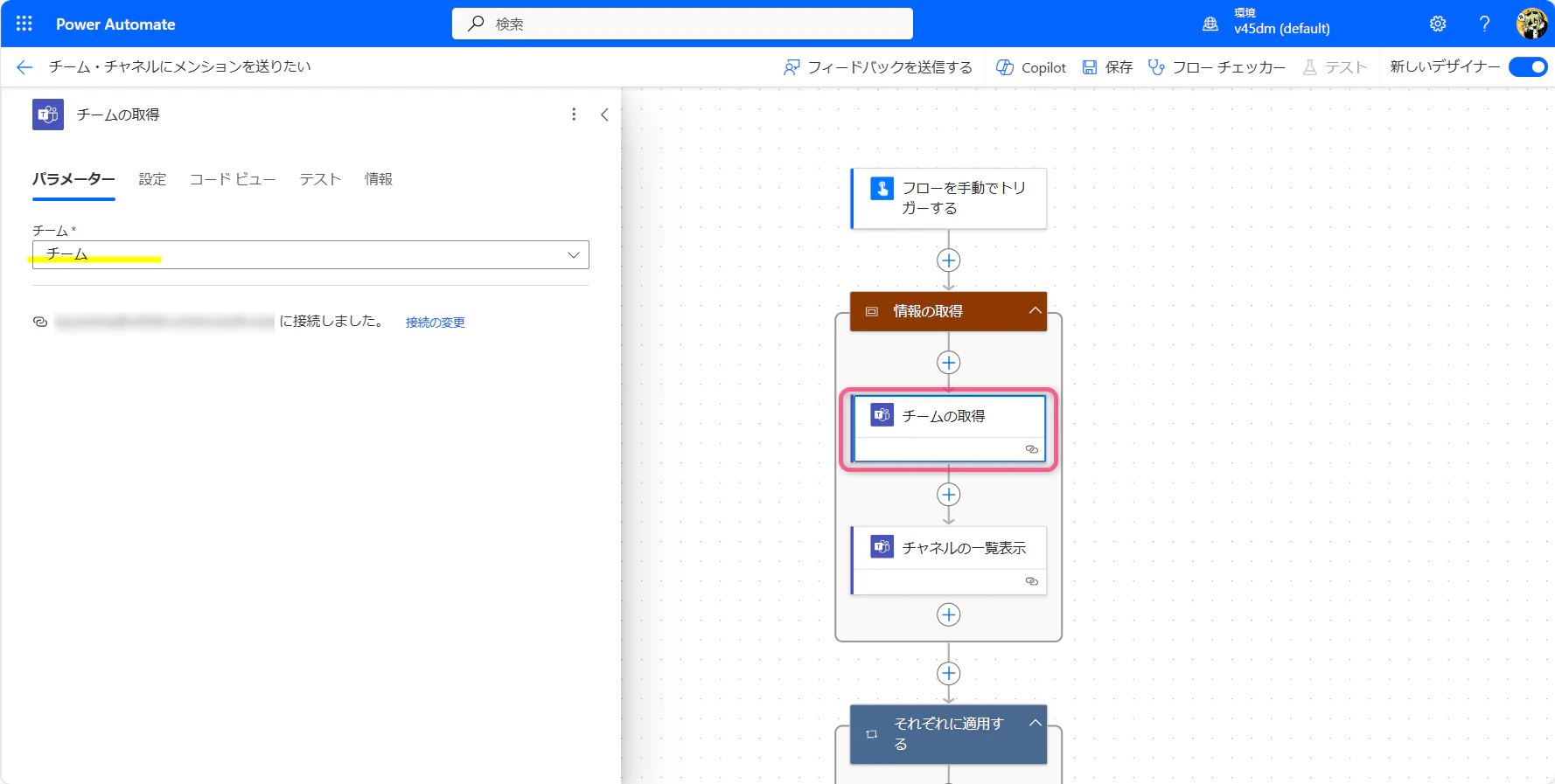
Task: Click the connection icon on the チームの取得 card
Action: point(1032,449)
